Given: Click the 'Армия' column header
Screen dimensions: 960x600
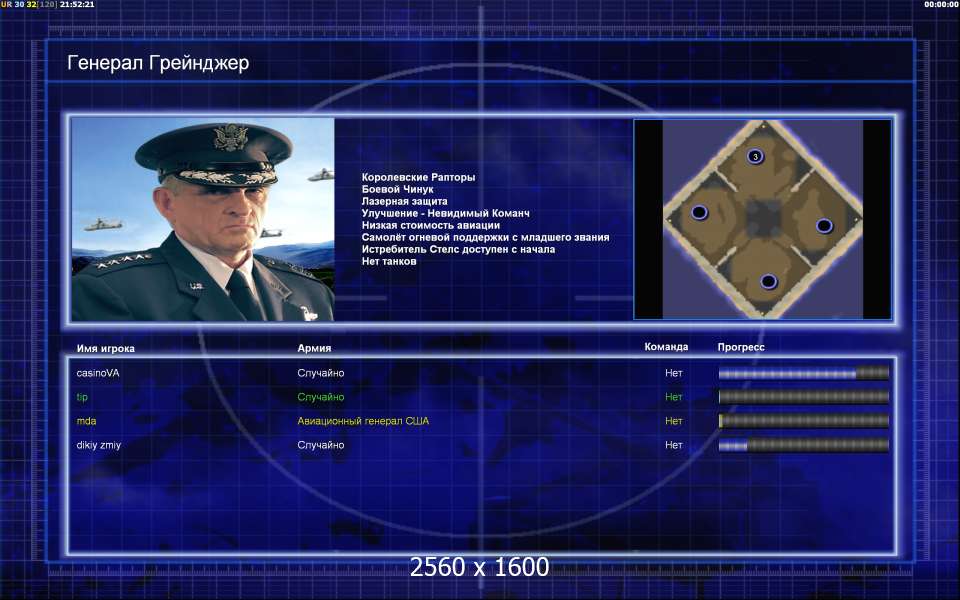Looking at the screenshot, I should tap(314, 348).
